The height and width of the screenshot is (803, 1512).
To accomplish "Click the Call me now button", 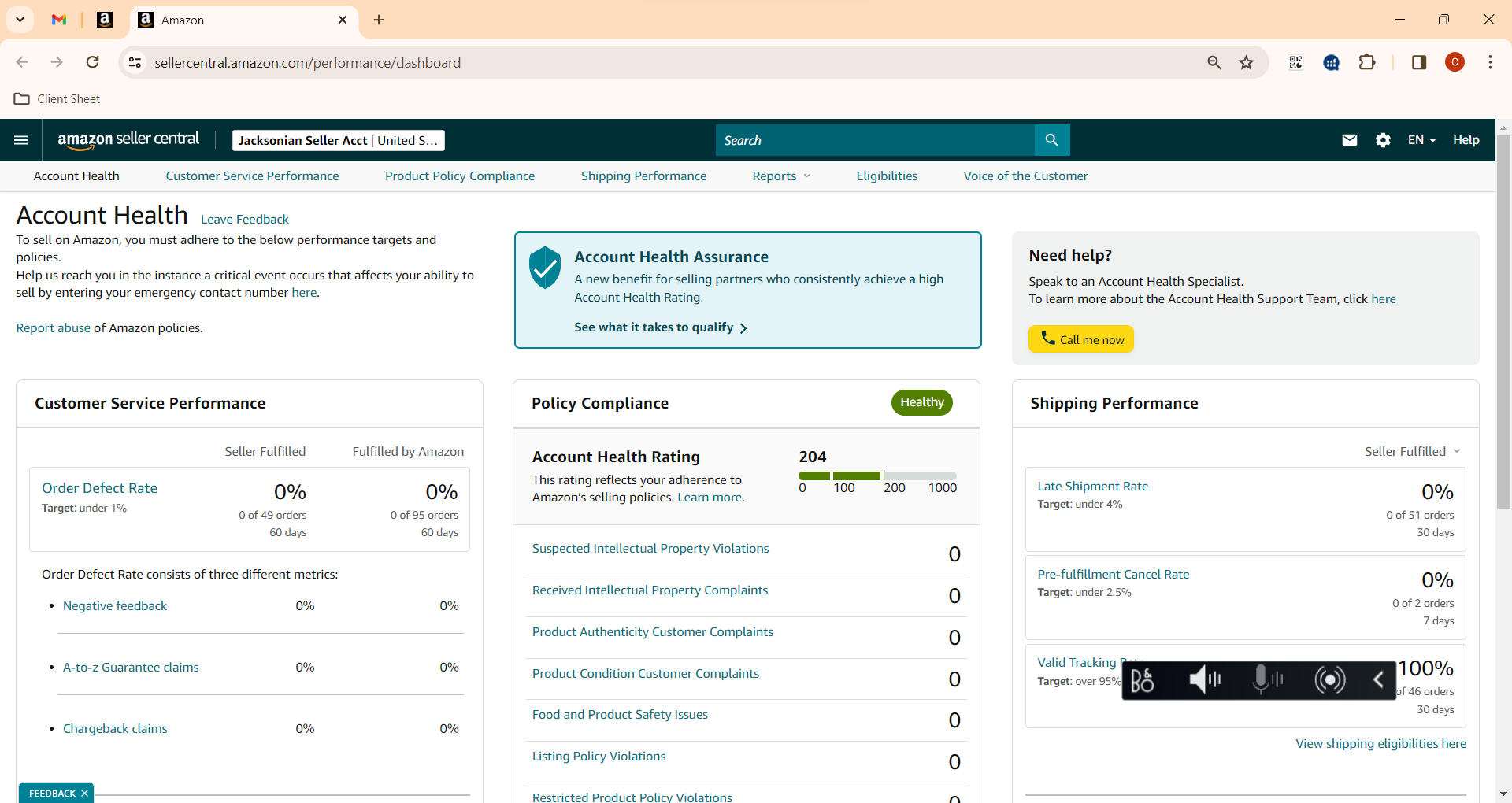I will (x=1081, y=339).
